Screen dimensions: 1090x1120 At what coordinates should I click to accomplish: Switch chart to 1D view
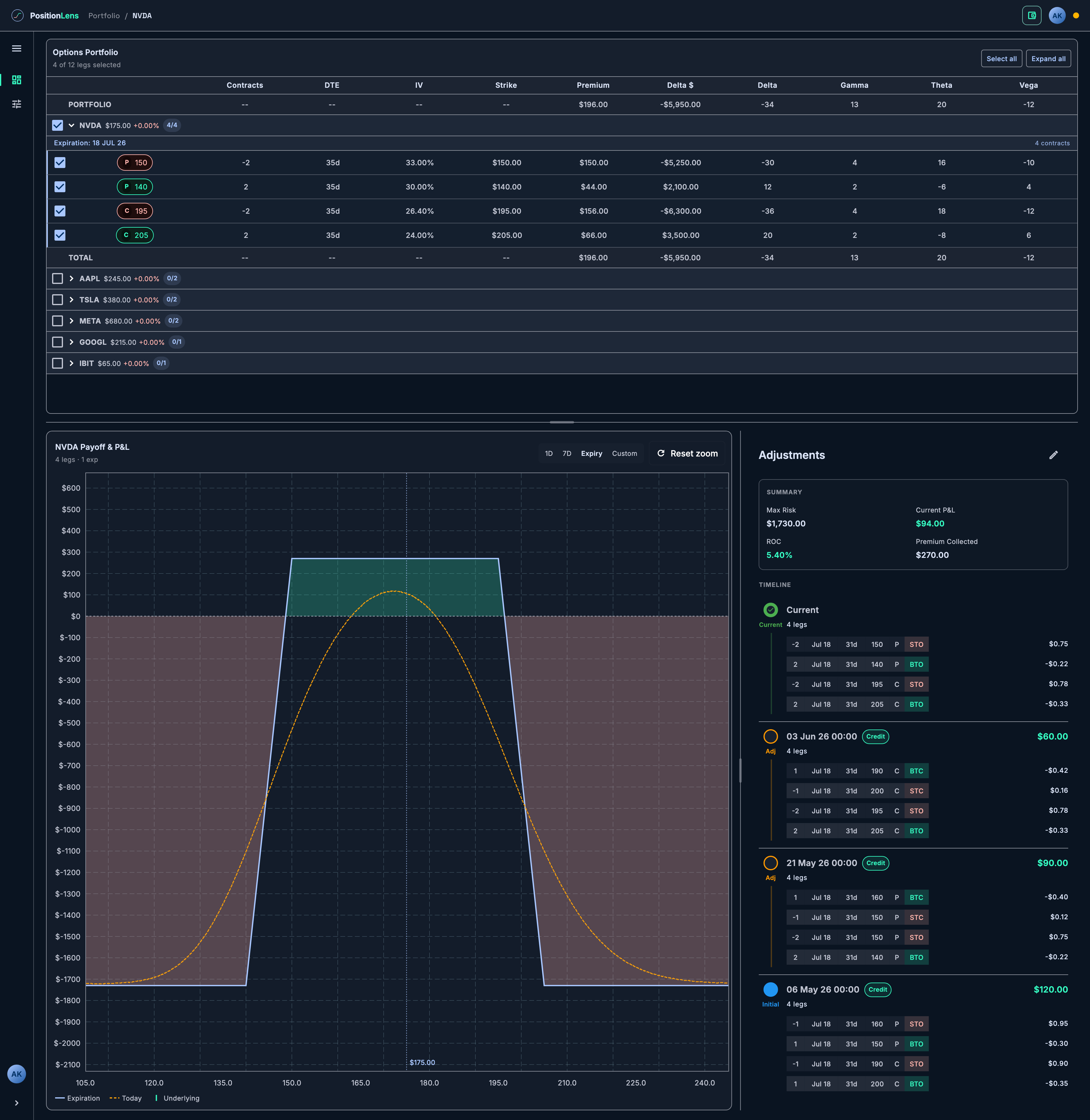[x=548, y=453]
